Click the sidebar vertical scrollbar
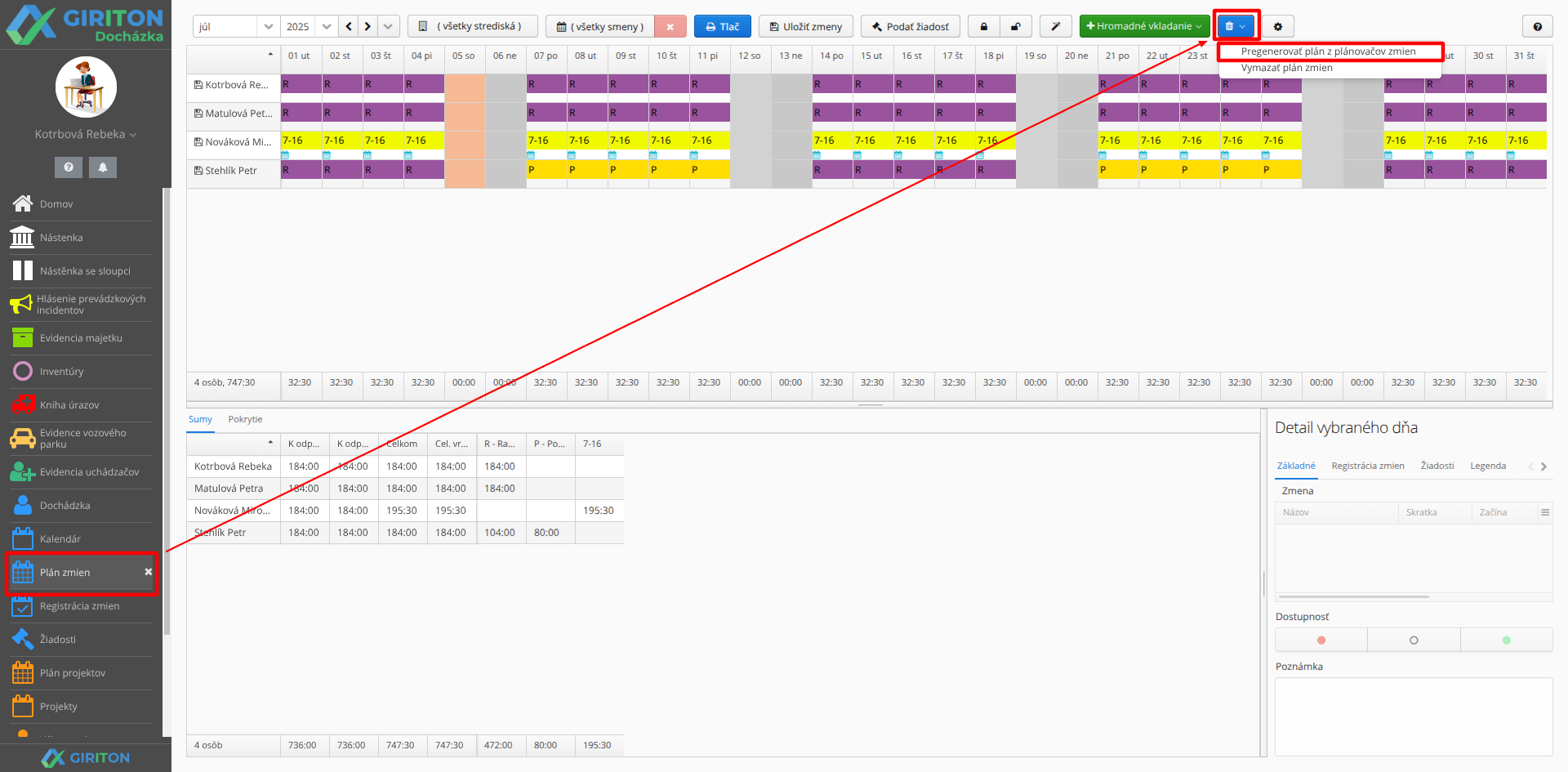Image resolution: width=1568 pixels, height=772 pixels. click(x=167, y=413)
